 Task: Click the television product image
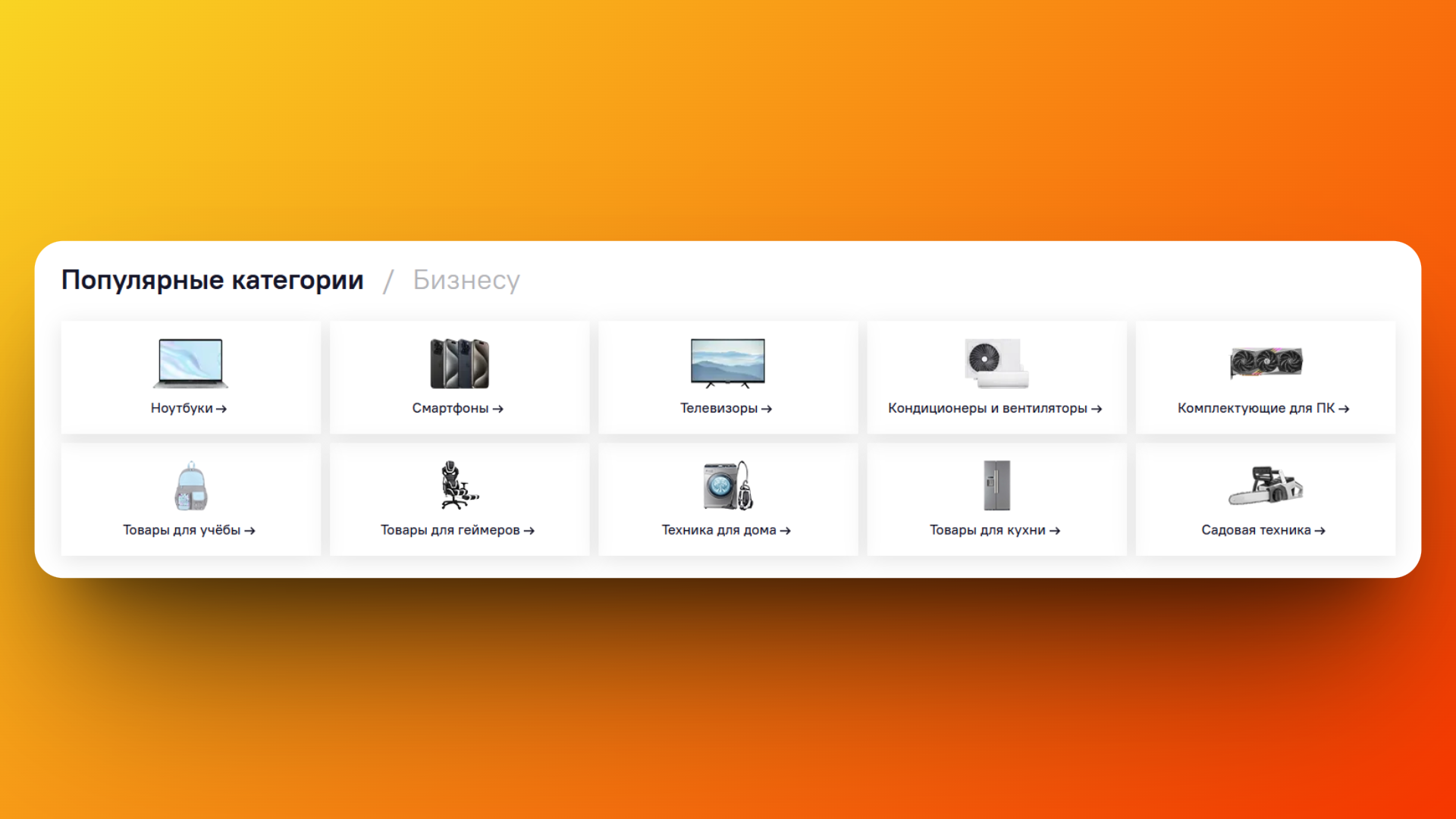(727, 362)
